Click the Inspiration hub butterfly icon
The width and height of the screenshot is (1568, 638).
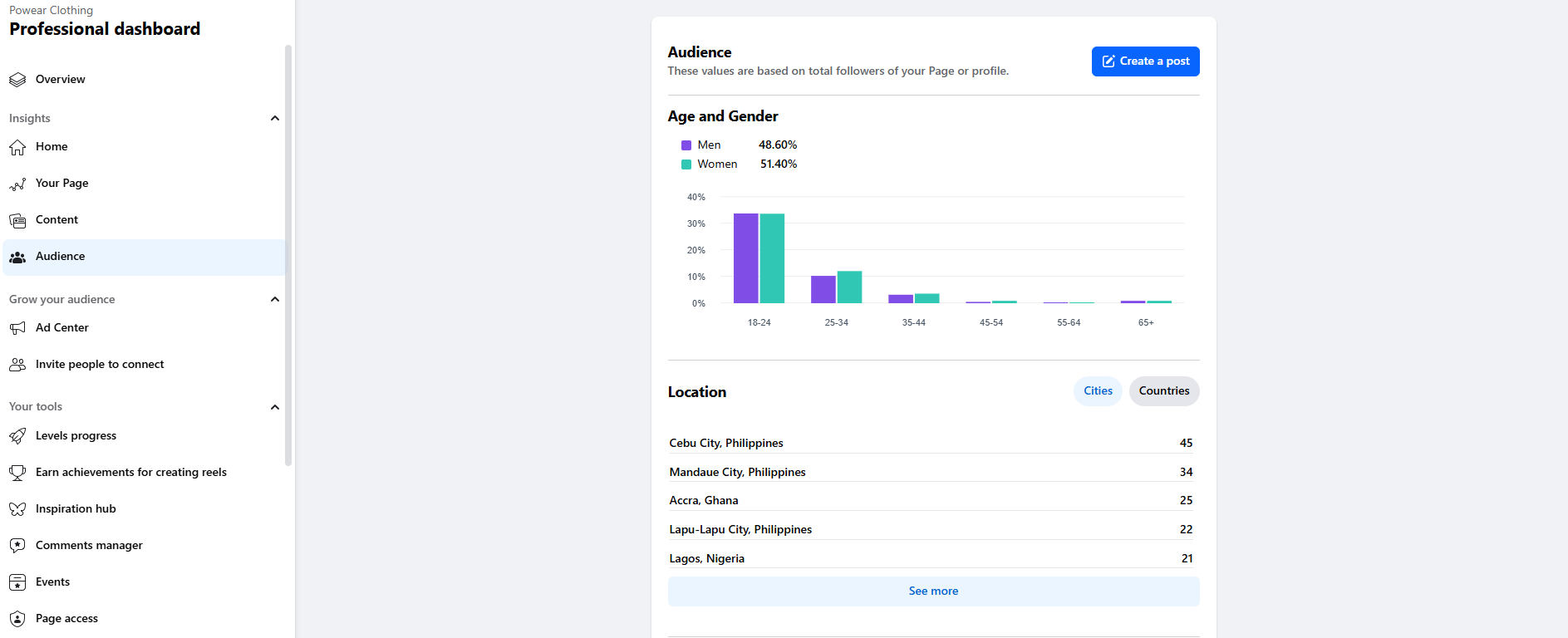17,509
